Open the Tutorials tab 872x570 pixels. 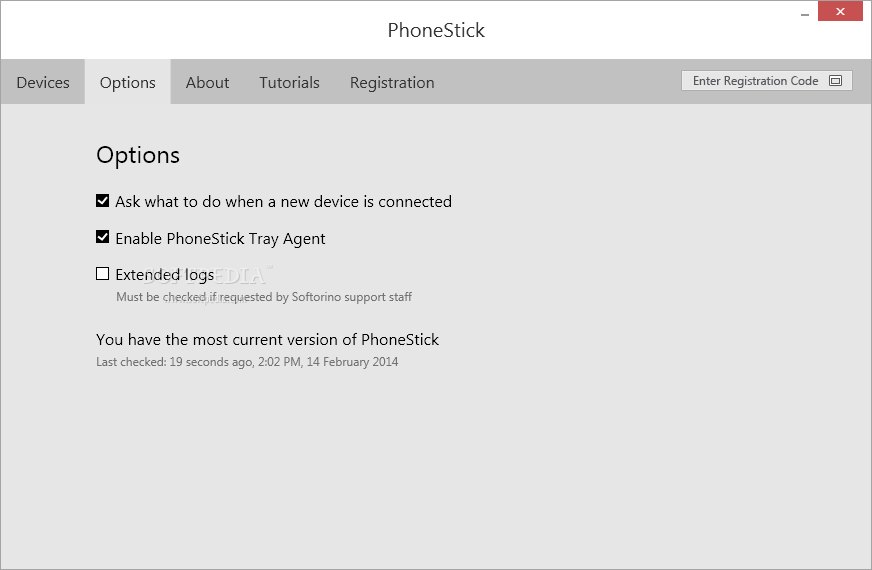click(x=289, y=82)
